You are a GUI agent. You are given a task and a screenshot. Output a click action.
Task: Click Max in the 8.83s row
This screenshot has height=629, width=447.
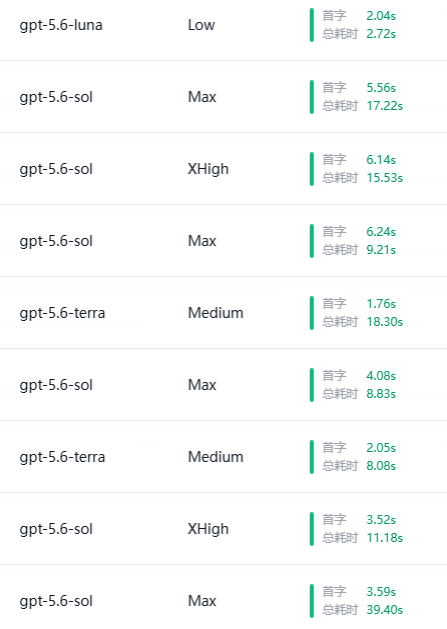(x=202, y=385)
